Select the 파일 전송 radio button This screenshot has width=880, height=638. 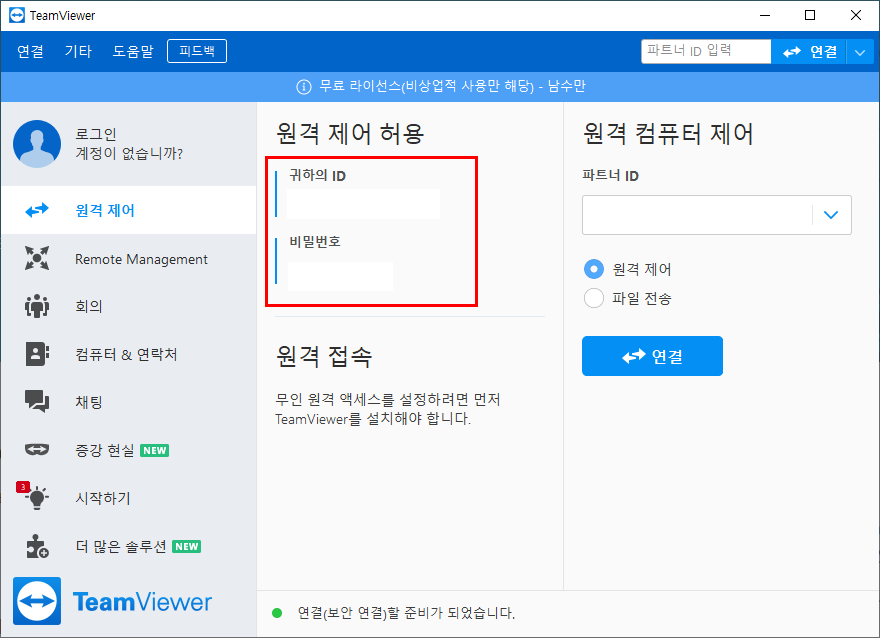click(x=594, y=298)
